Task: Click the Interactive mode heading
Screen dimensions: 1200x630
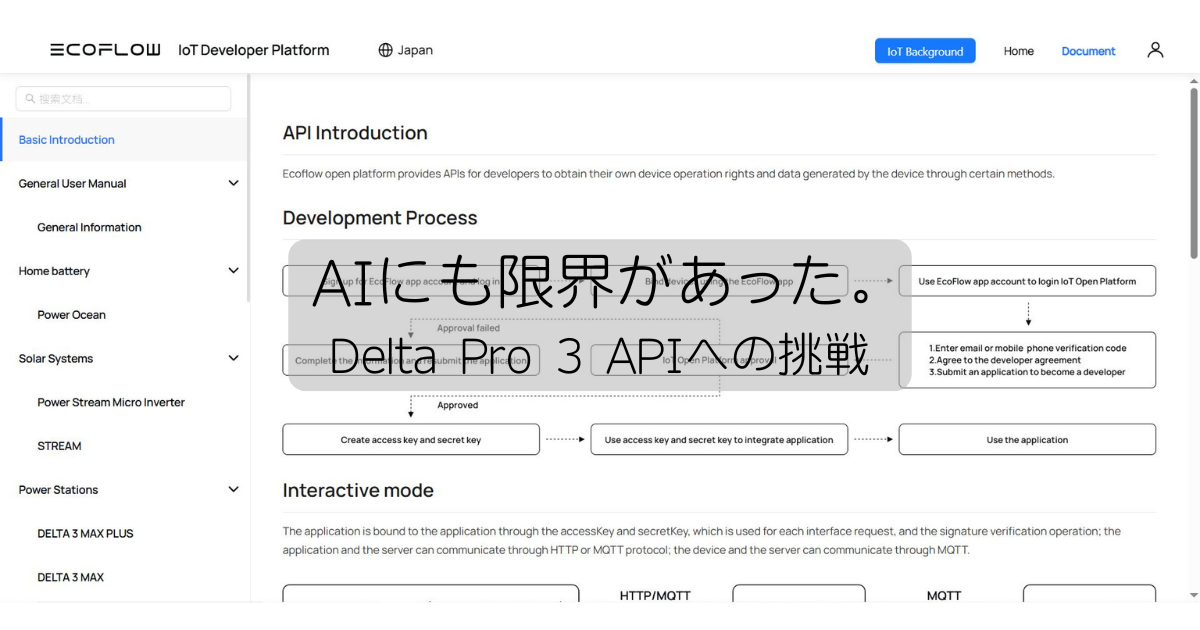Action: [x=358, y=490]
